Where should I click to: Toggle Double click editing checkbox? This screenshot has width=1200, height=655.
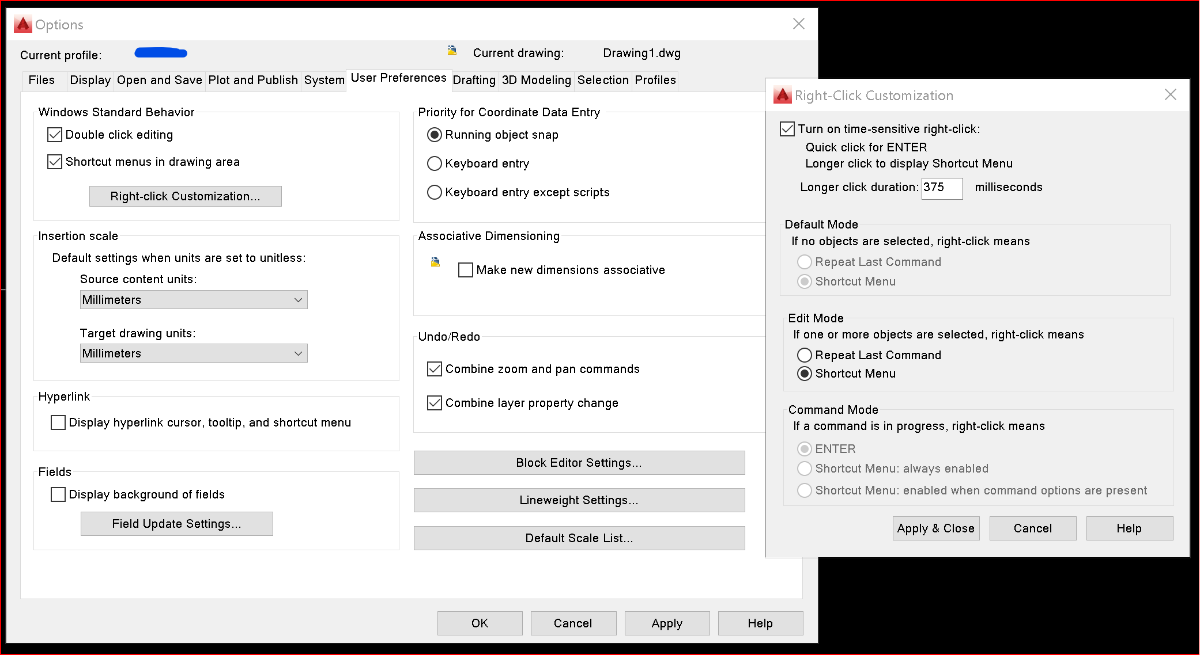coord(55,135)
